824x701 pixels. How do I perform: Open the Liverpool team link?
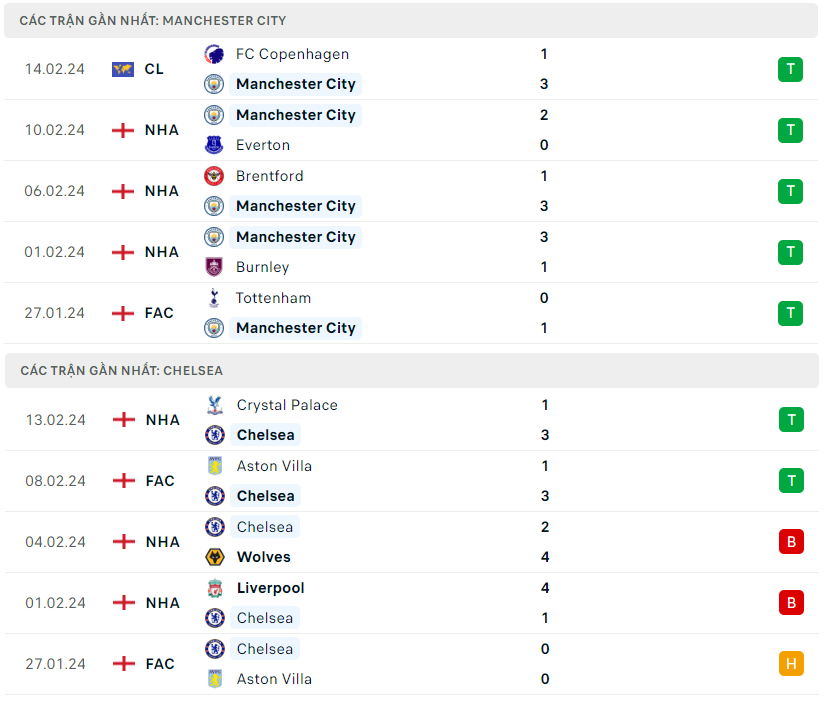tap(271, 588)
